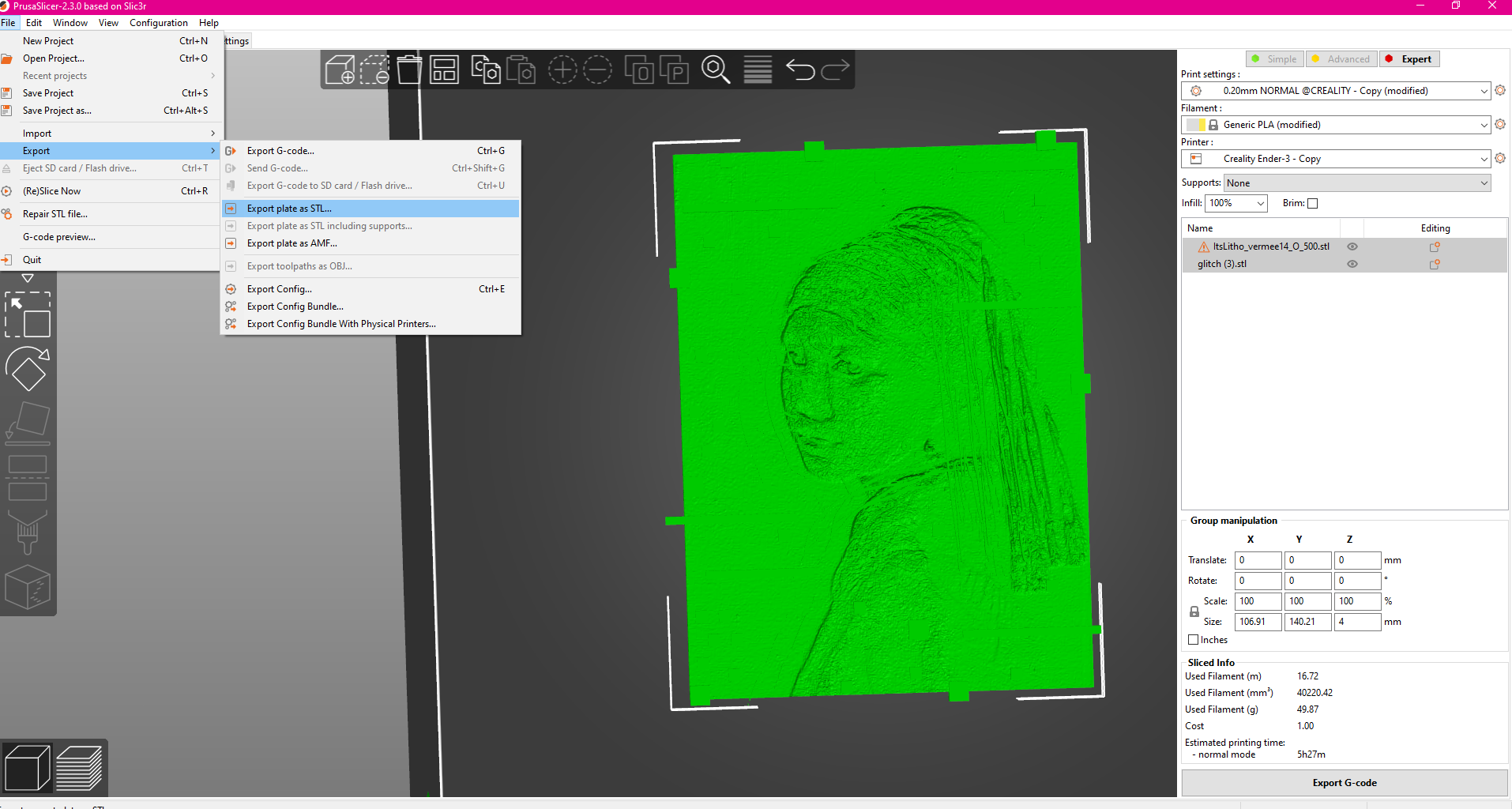Click the Delete selected object icon
Image resolution: width=1512 pixels, height=809 pixels.
tap(375, 70)
